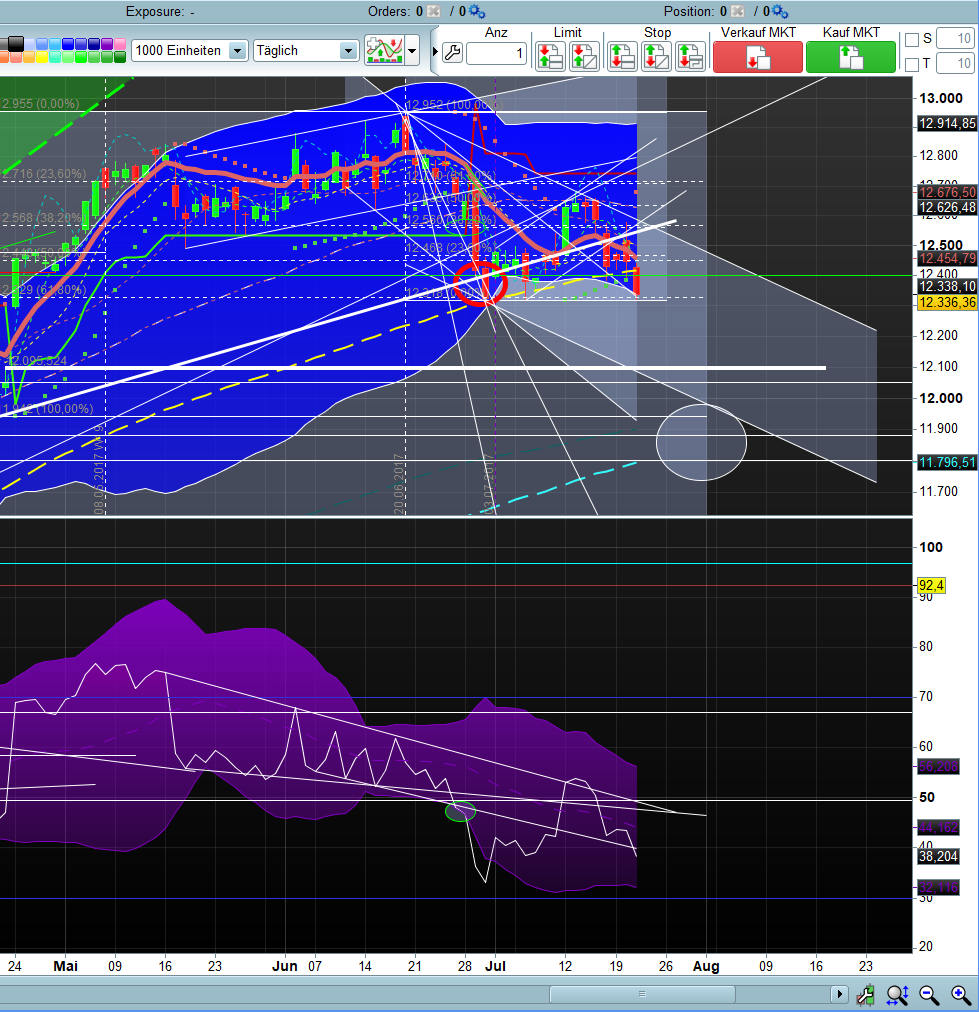
Task: Sell at market with Verkauf MKT
Action: (758, 57)
